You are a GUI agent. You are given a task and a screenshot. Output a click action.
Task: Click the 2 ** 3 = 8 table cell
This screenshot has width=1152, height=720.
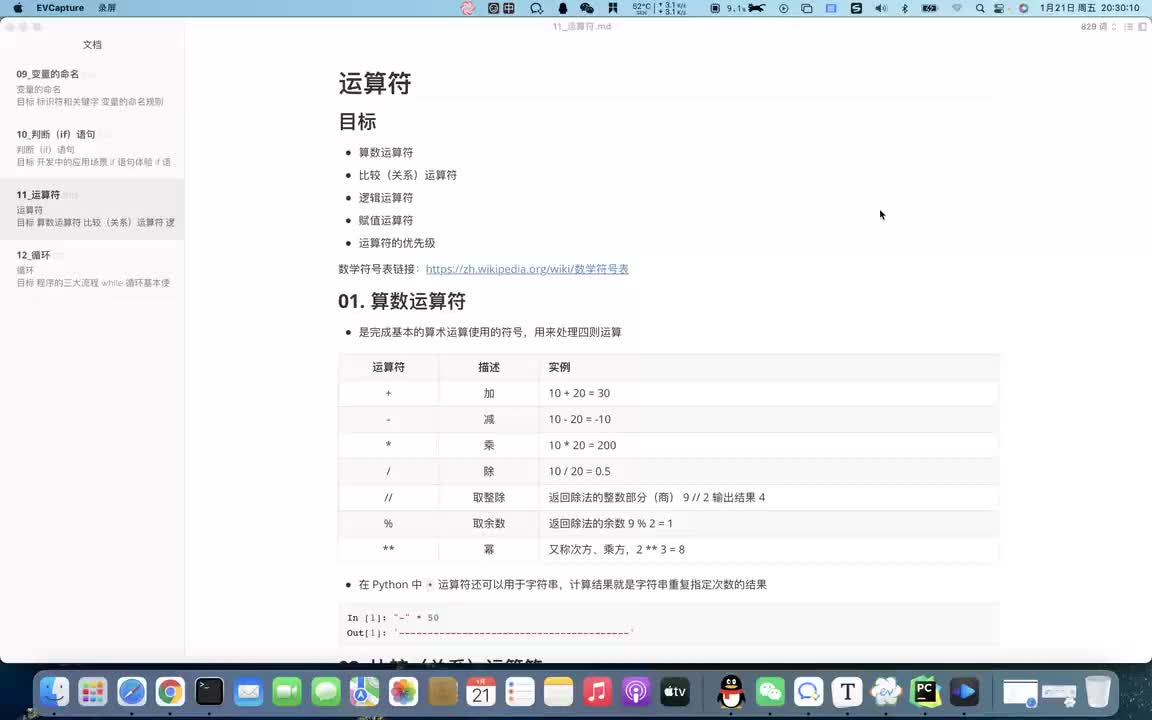[x=768, y=550]
